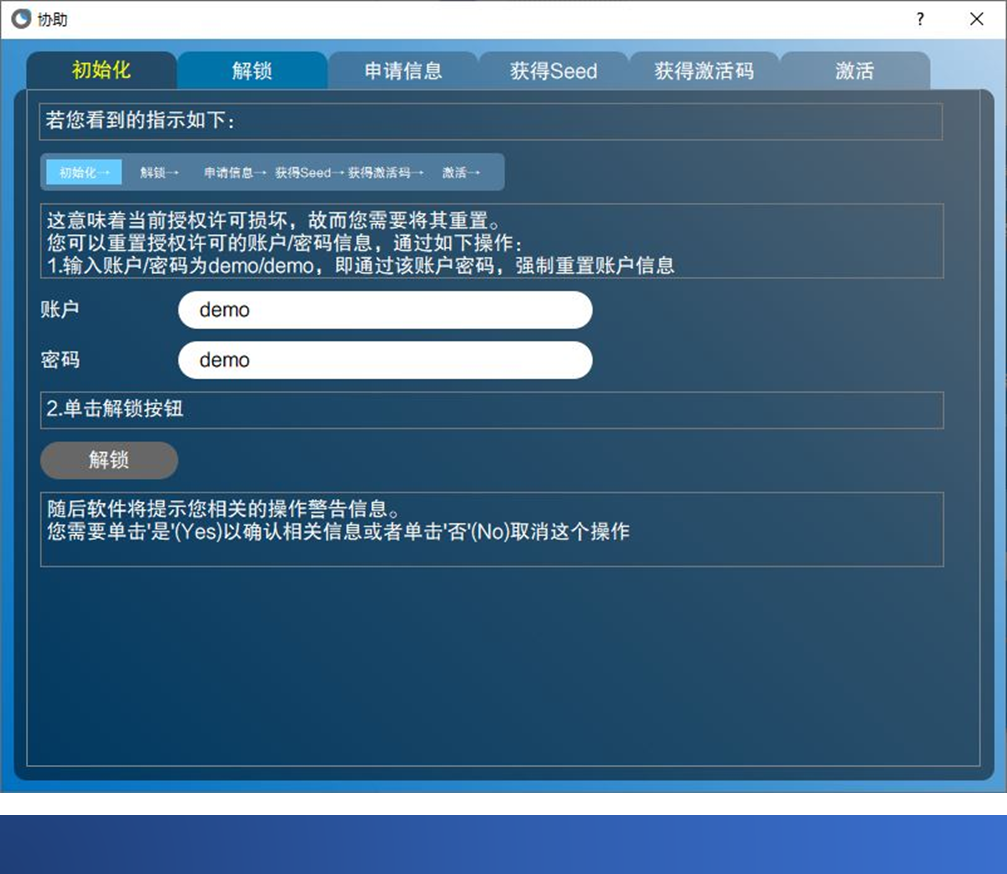Click the app logo icon in title bar

click(21, 19)
